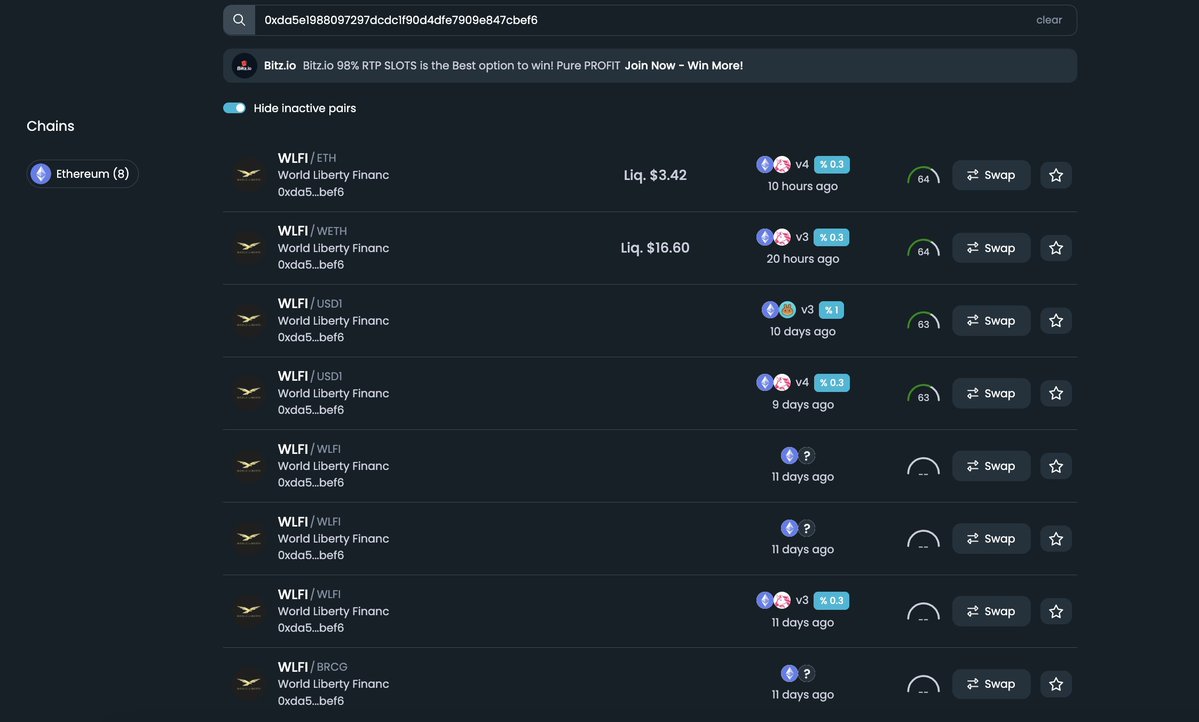This screenshot has height=722, width=1199.
Task: Click Swap on the WLFI/WLFI v3 row
Action: [x=991, y=611]
